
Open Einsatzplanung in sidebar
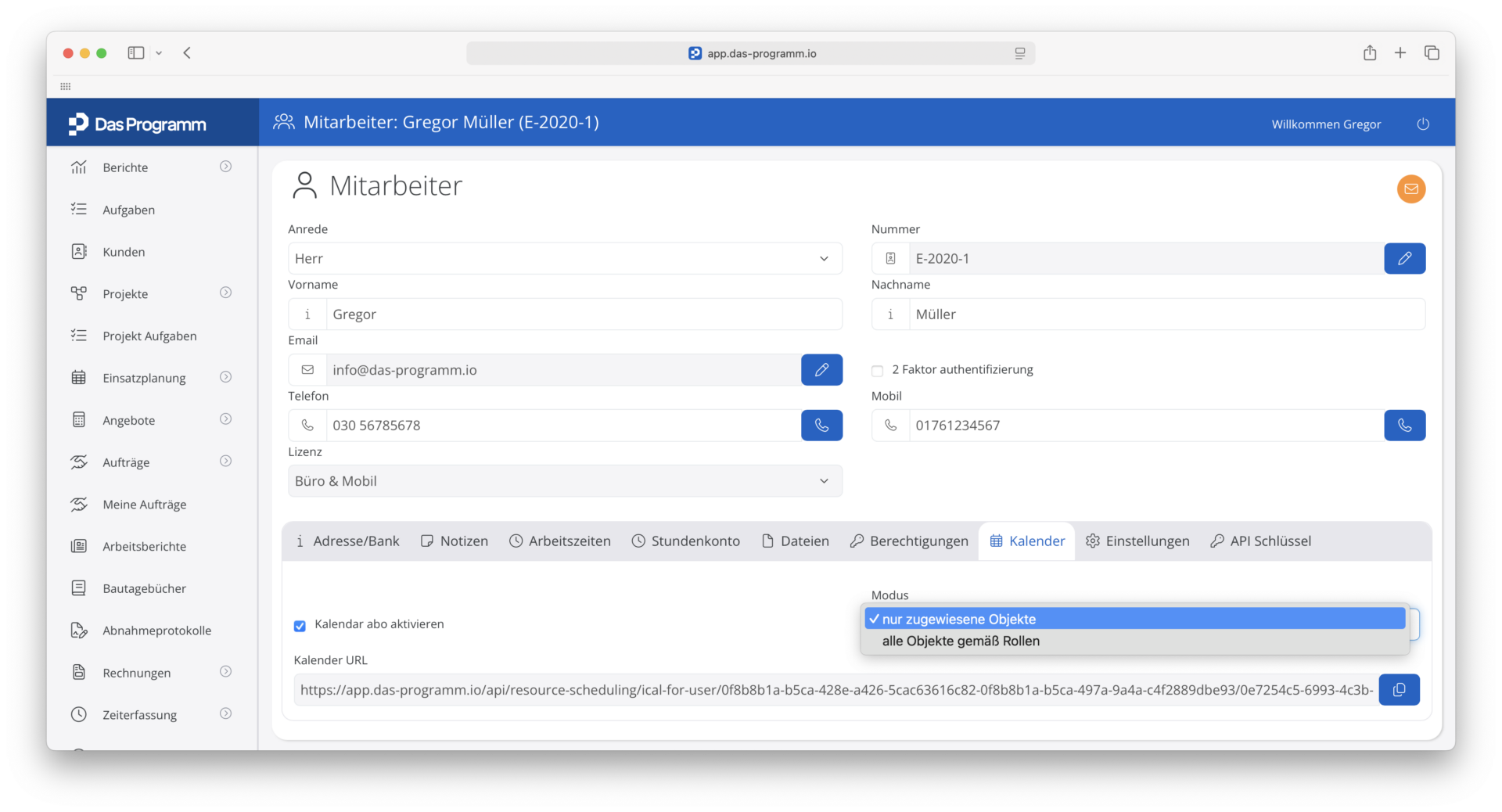click(x=144, y=379)
